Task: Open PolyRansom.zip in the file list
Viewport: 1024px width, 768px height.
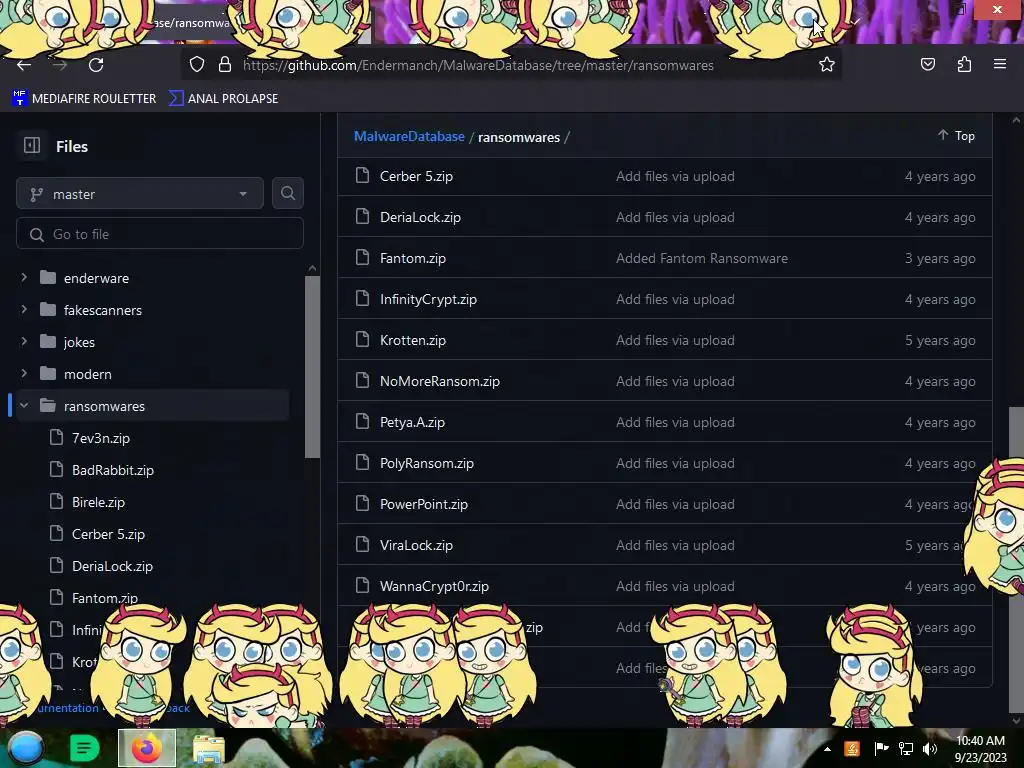Action: pos(426,463)
